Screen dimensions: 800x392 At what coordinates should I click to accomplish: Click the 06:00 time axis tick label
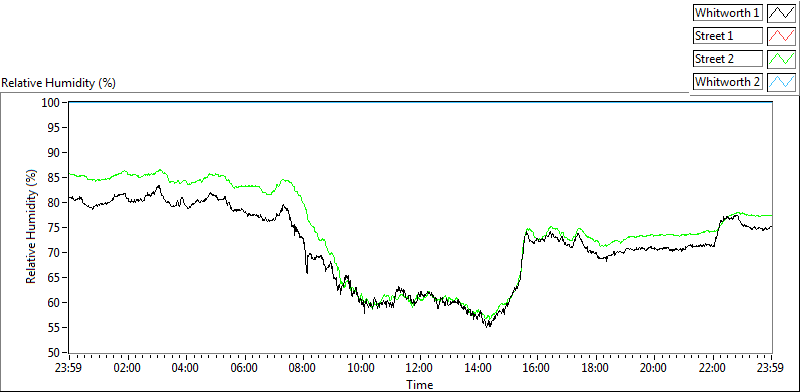(245, 368)
